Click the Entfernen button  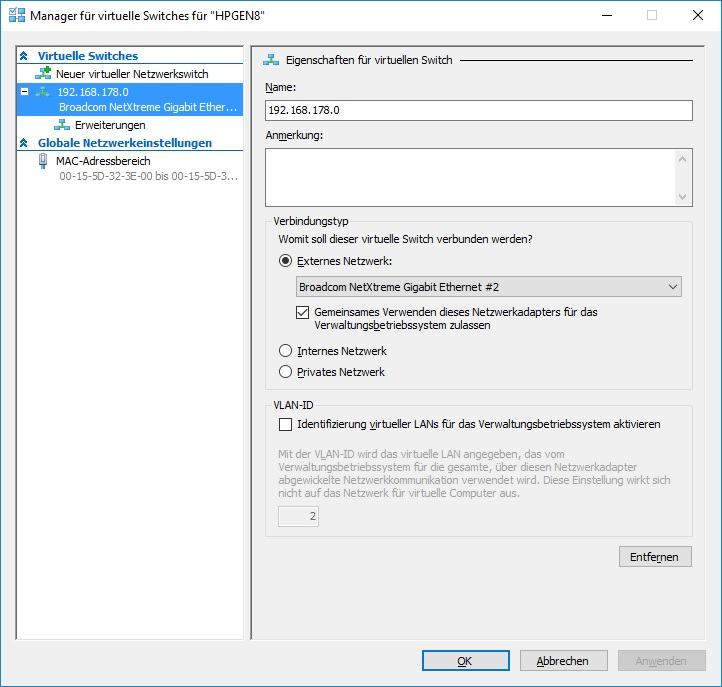click(655, 557)
